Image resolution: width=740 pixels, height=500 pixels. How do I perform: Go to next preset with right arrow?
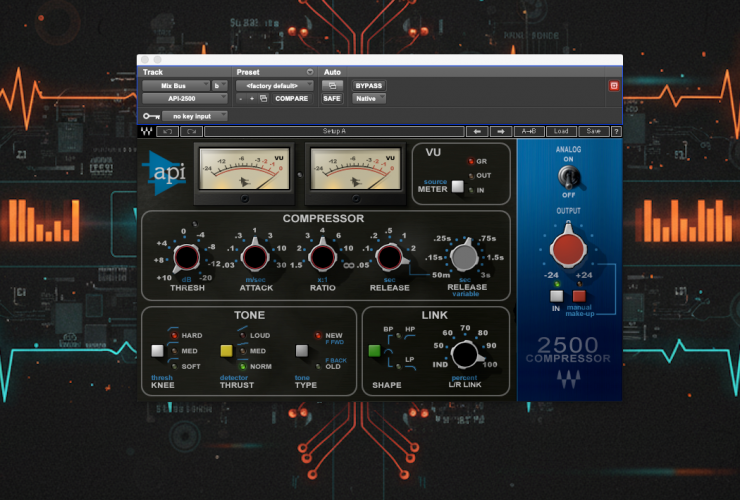(x=501, y=132)
